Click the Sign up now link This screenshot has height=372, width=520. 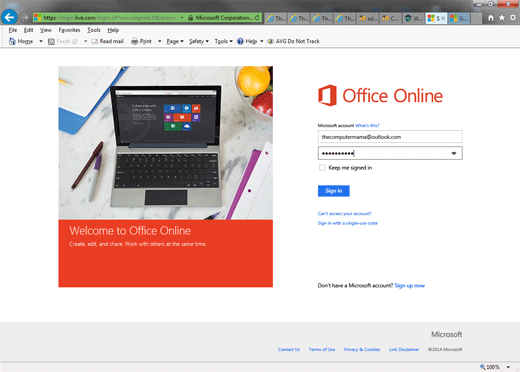click(x=410, y=285)
